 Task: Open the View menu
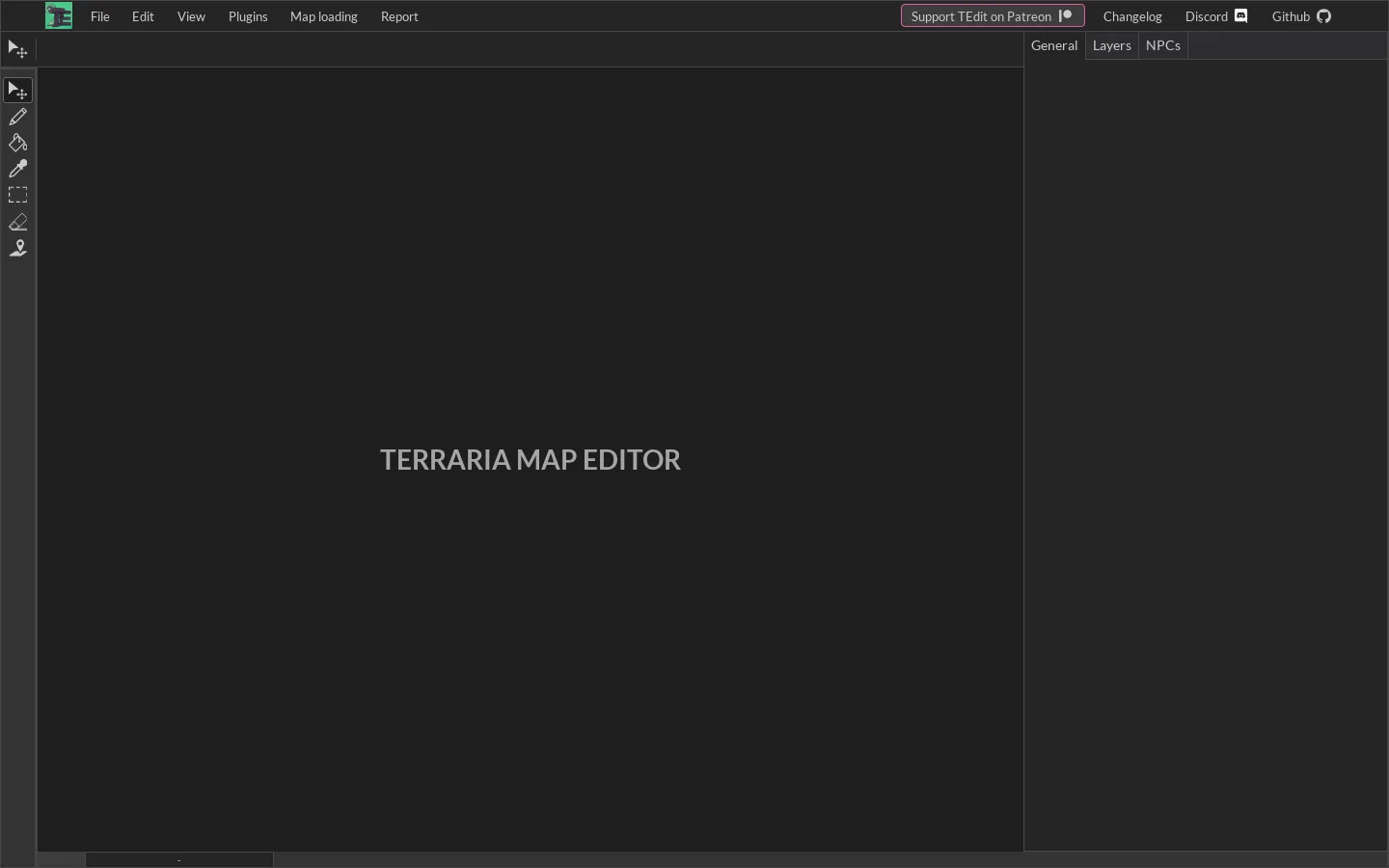tap(191, 16)
